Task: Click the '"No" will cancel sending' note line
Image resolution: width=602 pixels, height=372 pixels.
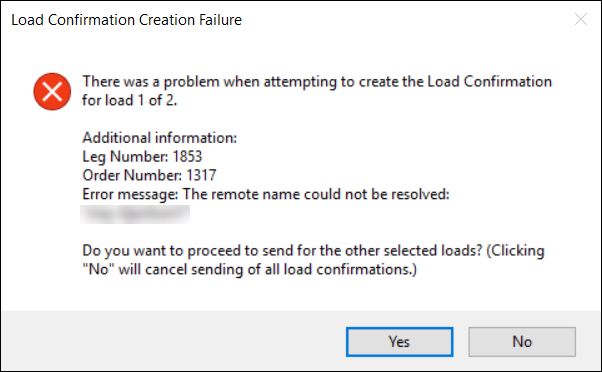Action: coord(250,269)
